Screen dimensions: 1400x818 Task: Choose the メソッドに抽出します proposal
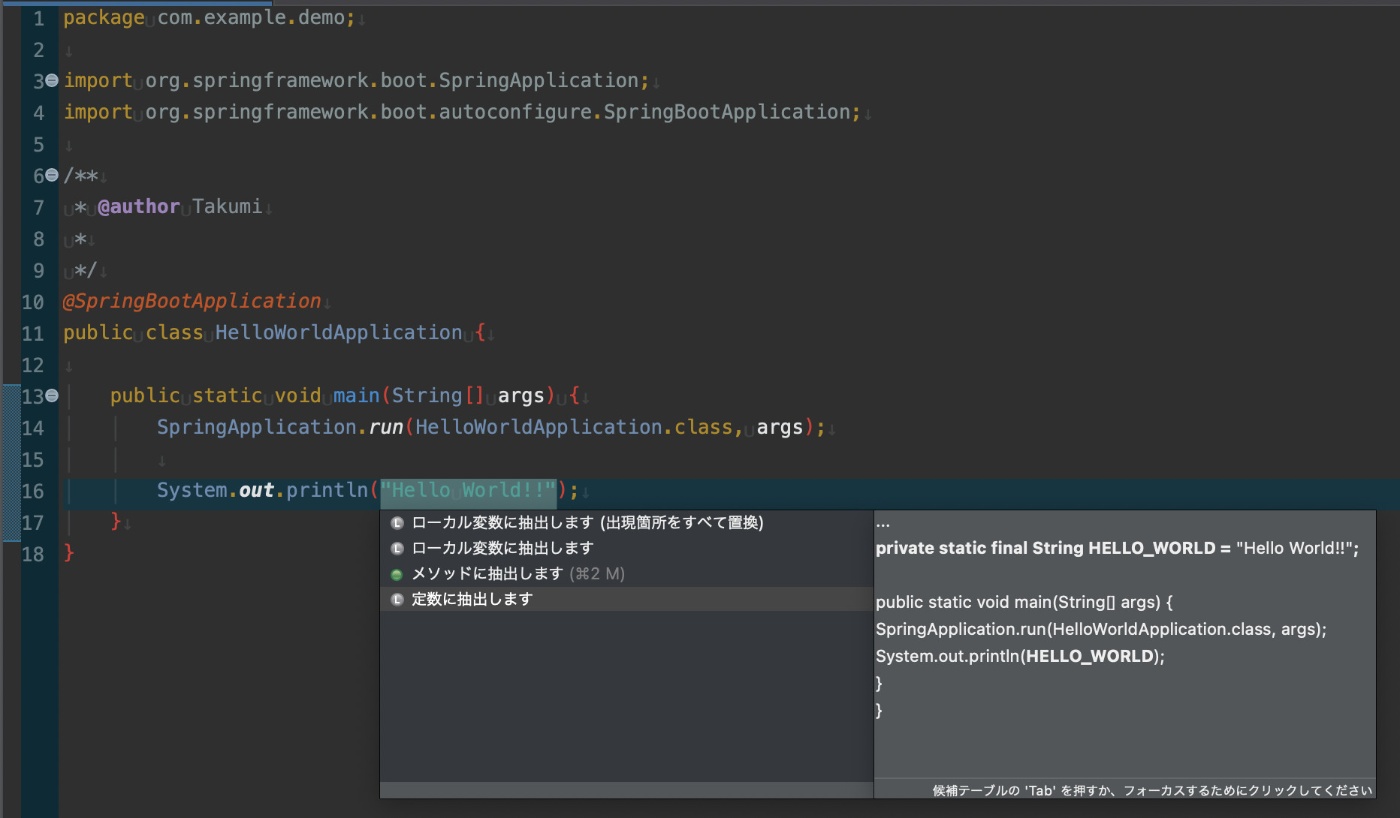click(626, 574)
